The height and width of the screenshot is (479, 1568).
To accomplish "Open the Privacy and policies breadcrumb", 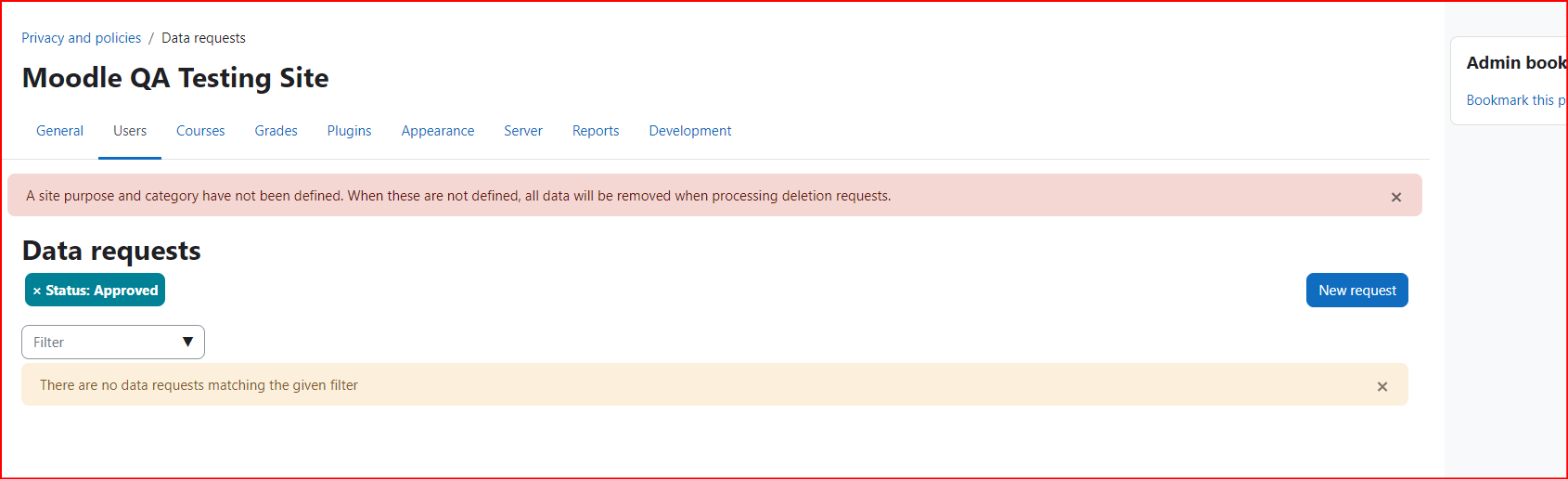I will pos(82,38).
